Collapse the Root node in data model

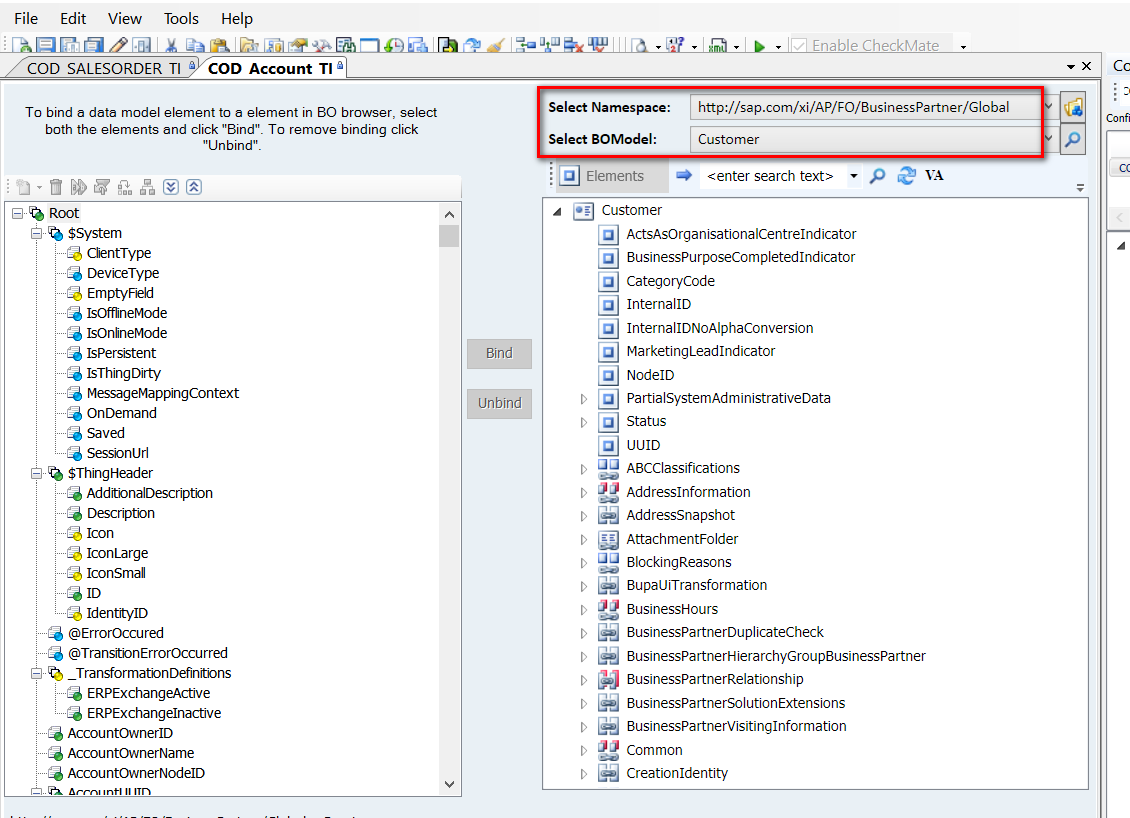17,213
